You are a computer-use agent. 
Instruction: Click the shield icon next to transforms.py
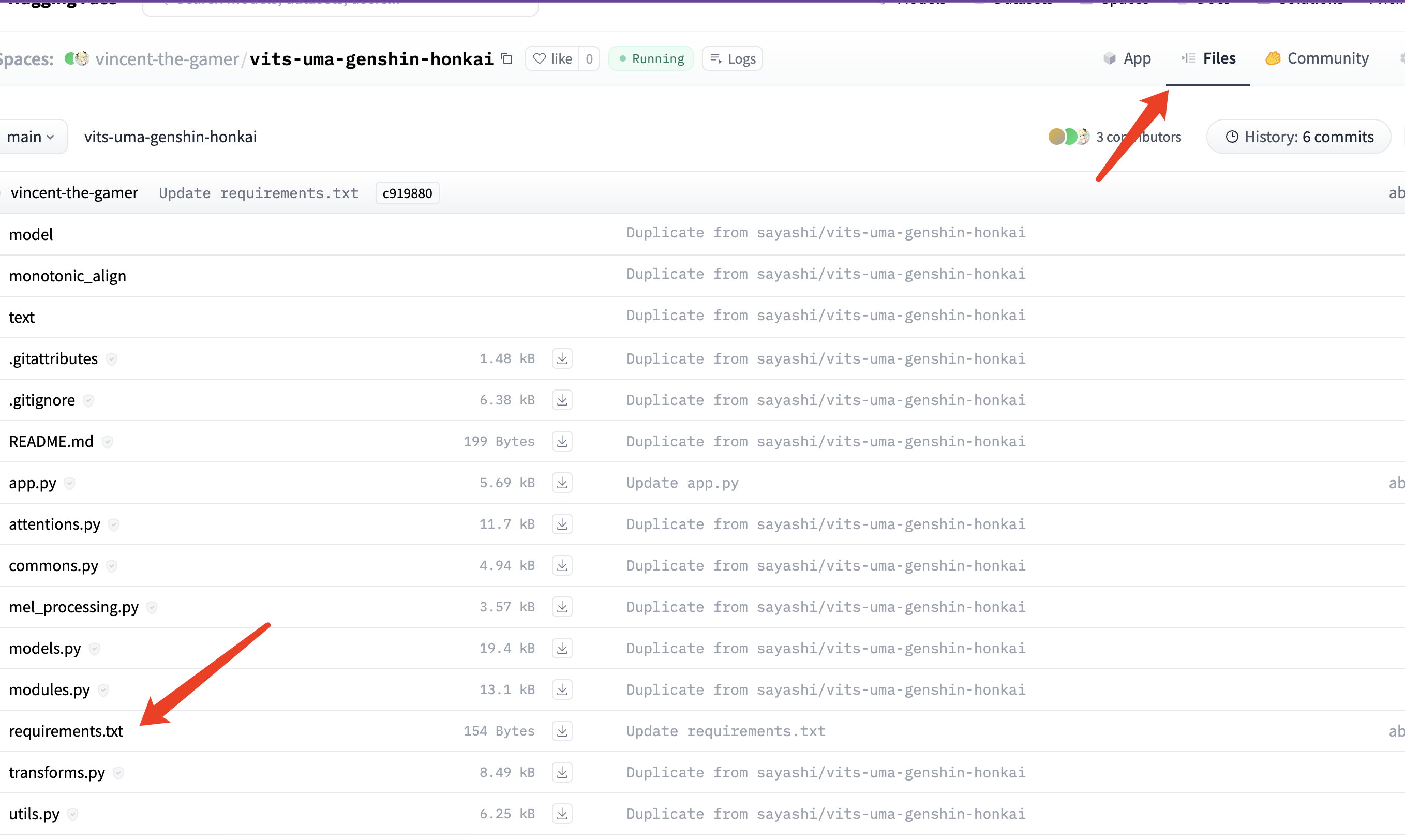pyautogui.click(x=118, y=773)
